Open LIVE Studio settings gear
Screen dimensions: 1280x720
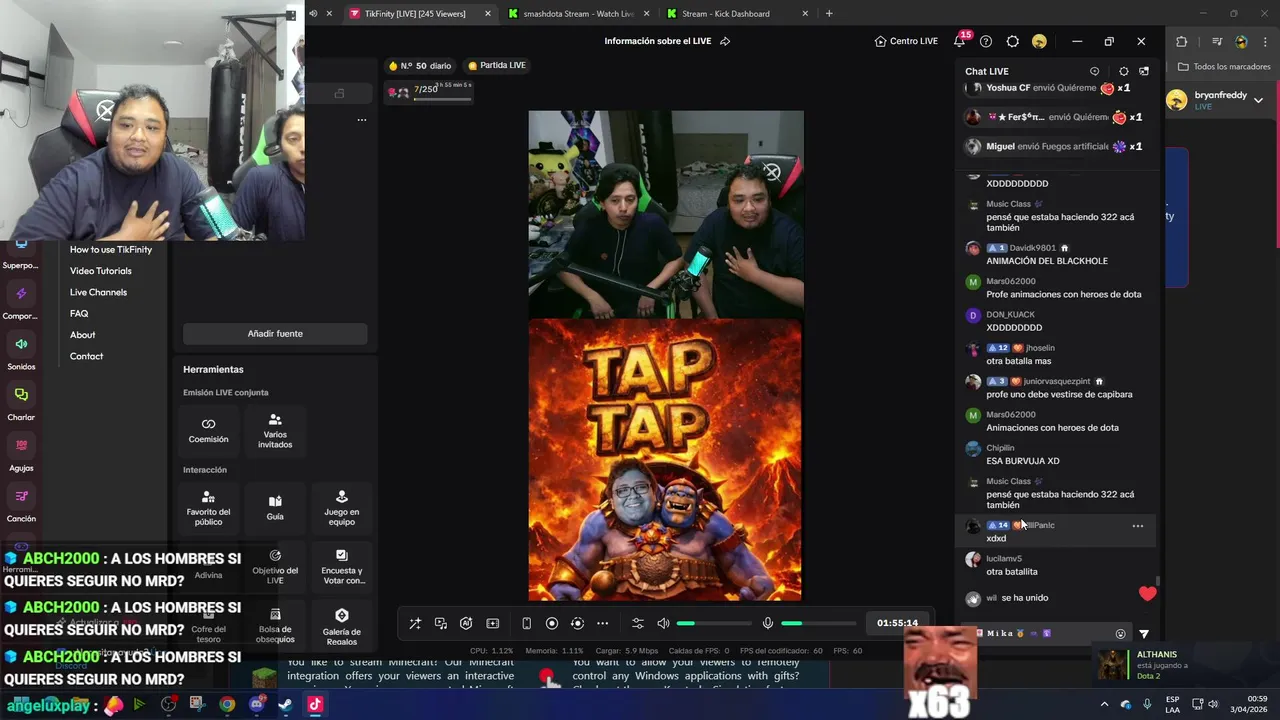[x=1013, y=41]
